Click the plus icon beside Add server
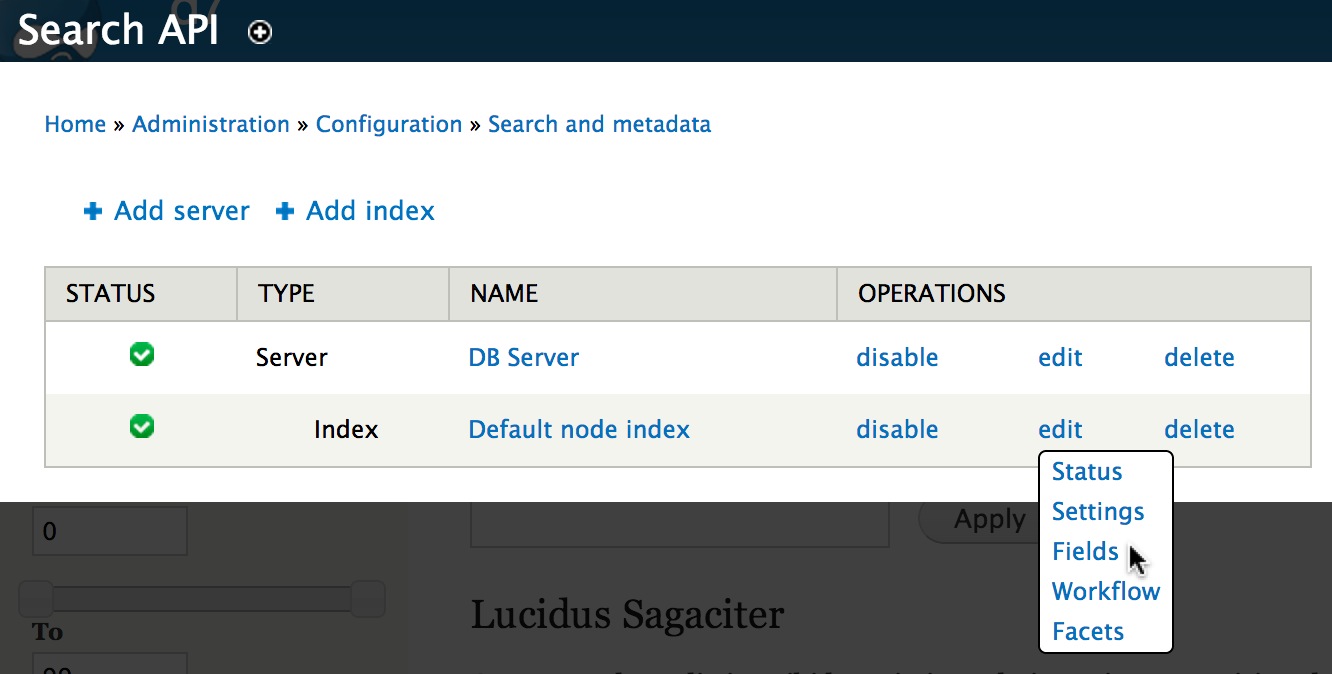 (x=92, y=210)
